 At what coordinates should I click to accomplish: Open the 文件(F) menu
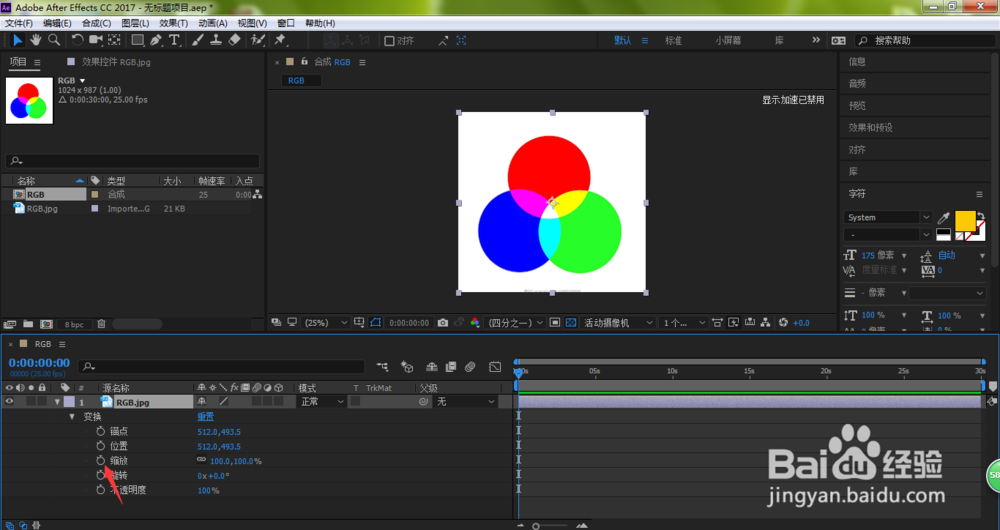[18, 23]
